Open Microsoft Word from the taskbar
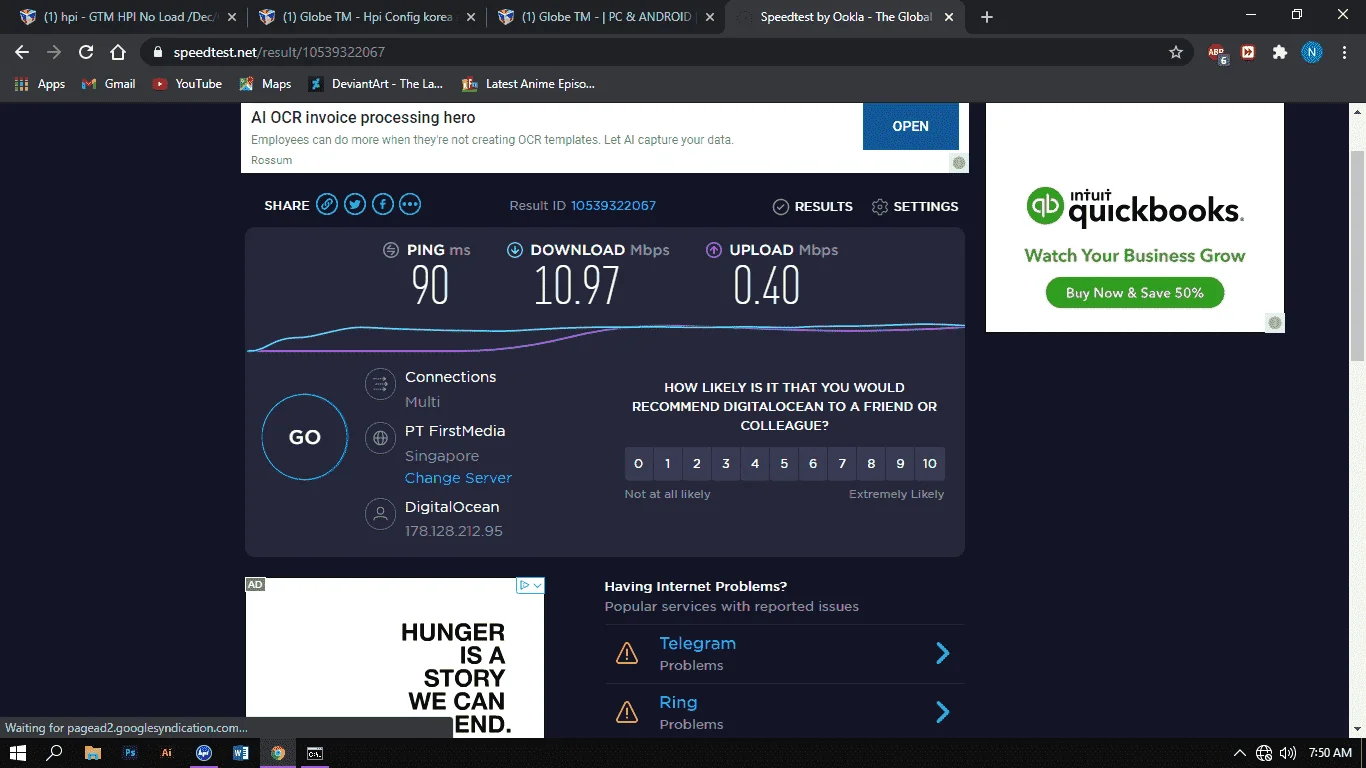 [x=241, y=753]
